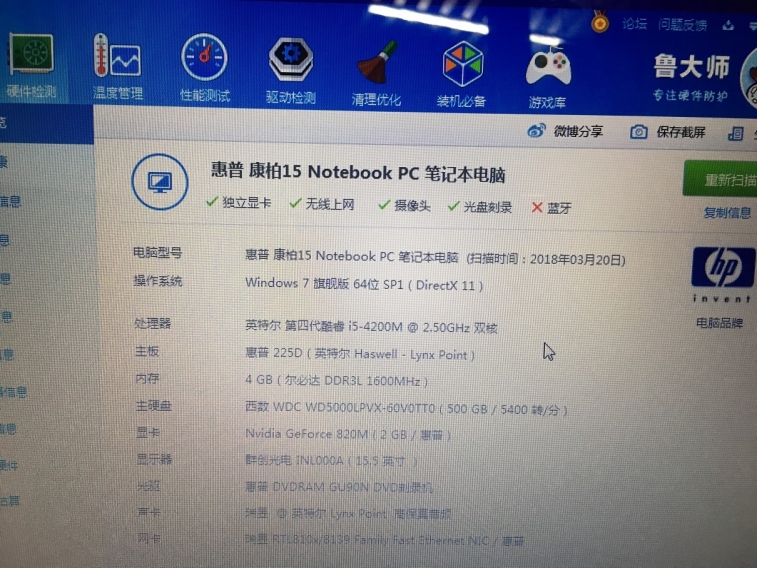
Task: Click the green 重新扫描 rescan button
Action: (x=720, y=179)
